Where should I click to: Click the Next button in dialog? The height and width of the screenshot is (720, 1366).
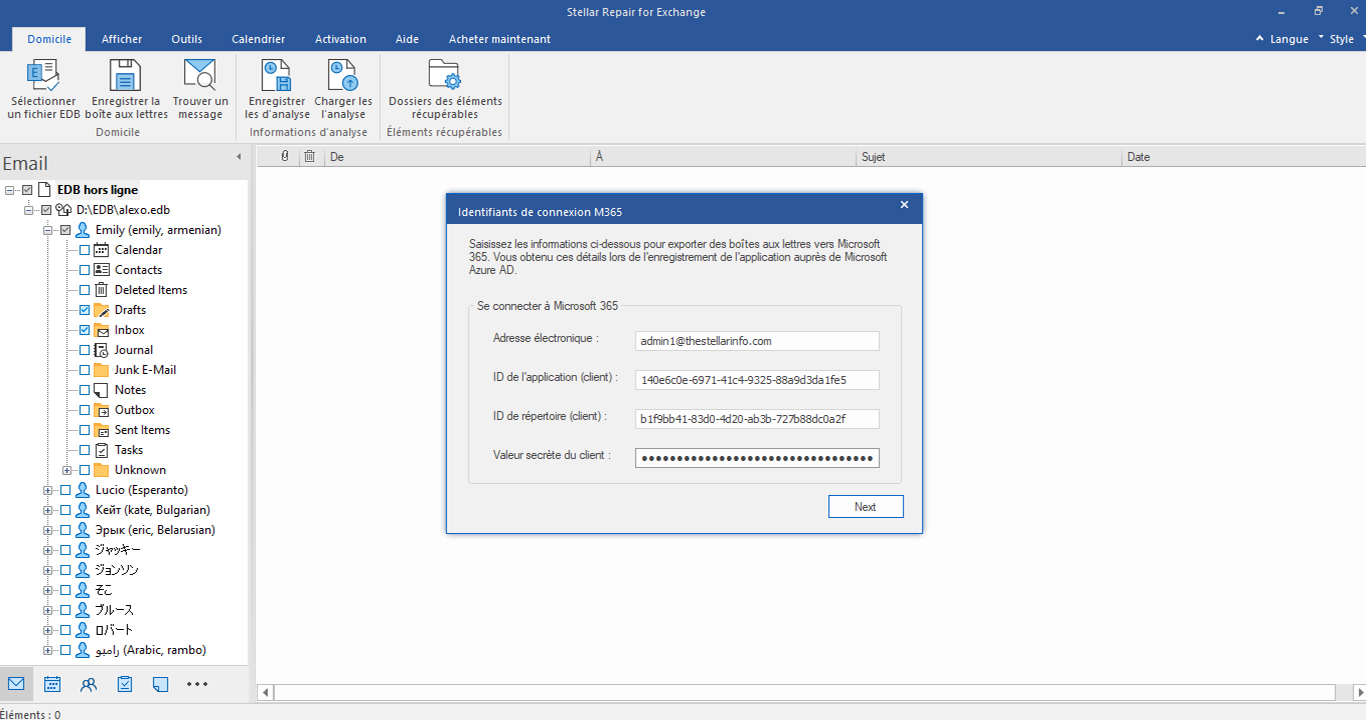click(x=866, y=507)
